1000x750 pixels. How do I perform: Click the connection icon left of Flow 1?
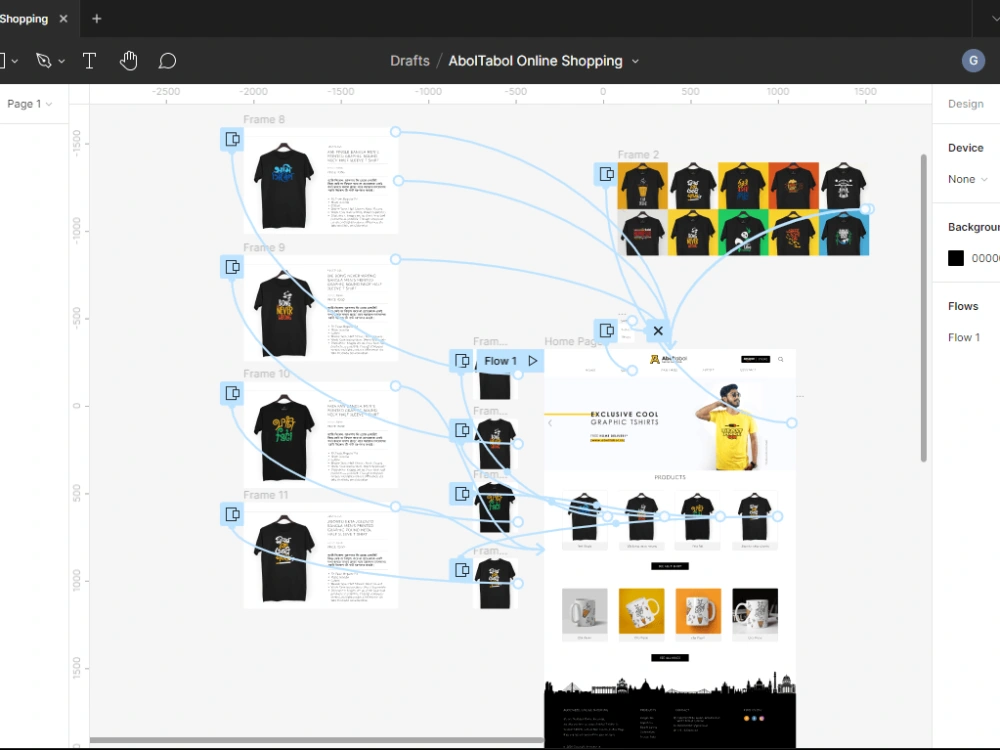click(462, 361)
